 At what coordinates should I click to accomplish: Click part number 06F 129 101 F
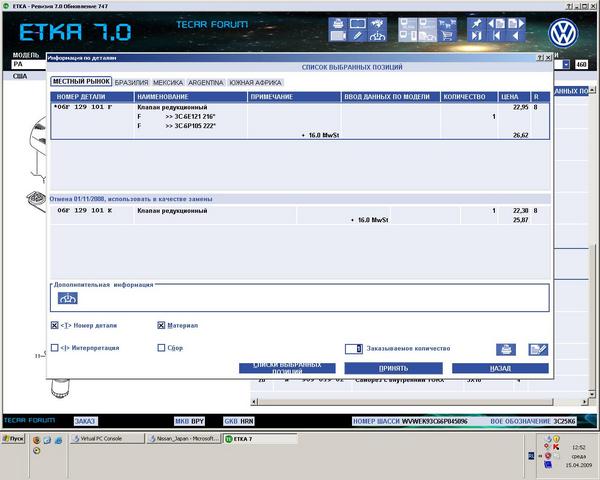[x=83, y=107]
